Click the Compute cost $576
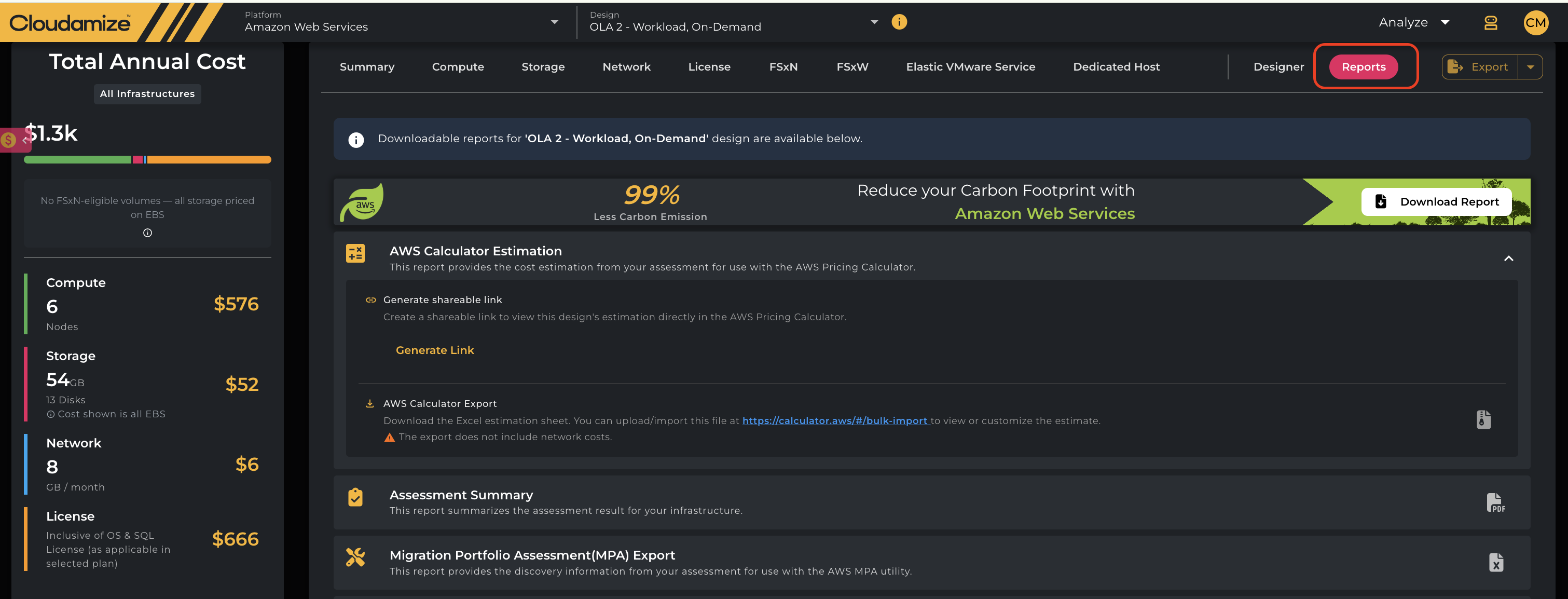1568x599 pixels. [236, 304]
